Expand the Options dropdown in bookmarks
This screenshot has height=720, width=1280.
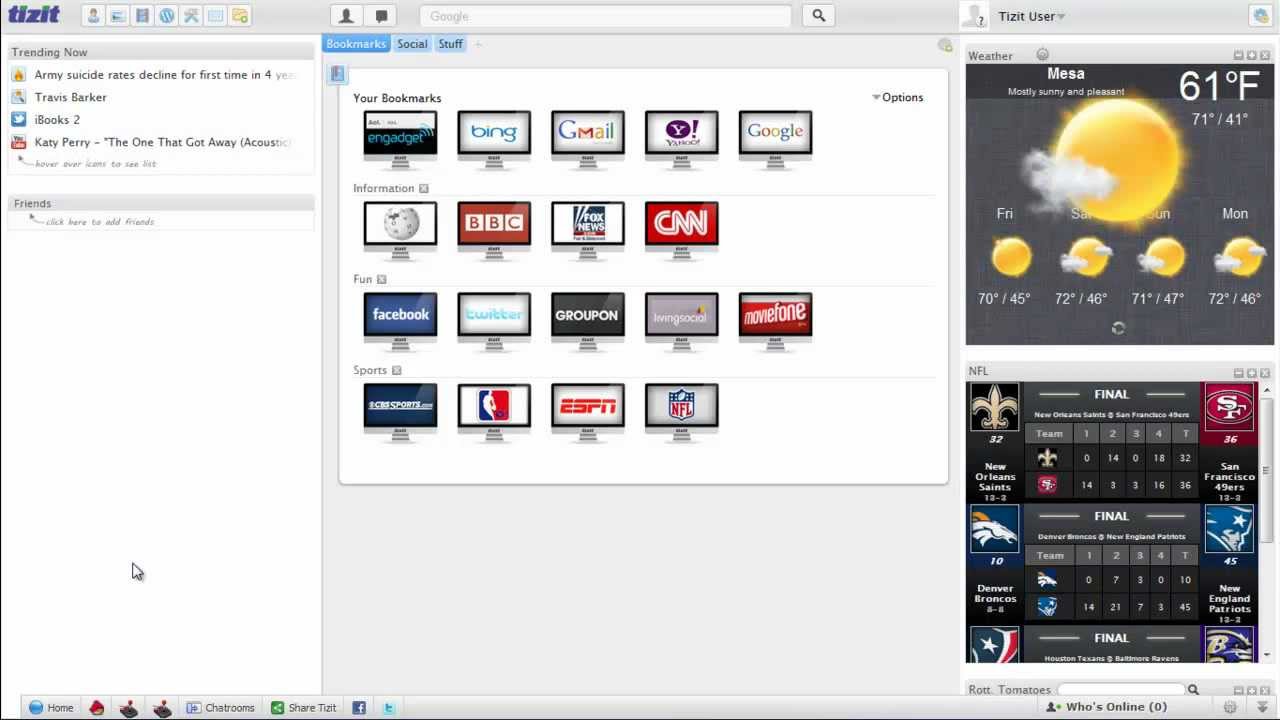897,97
